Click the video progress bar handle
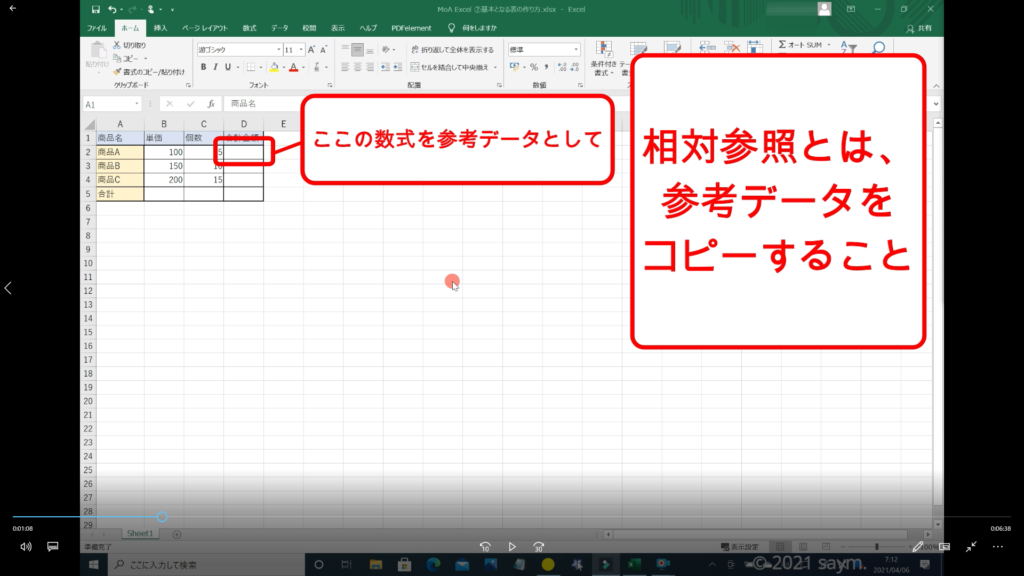This screenshot has width=1024, height=576. point(162,517)
